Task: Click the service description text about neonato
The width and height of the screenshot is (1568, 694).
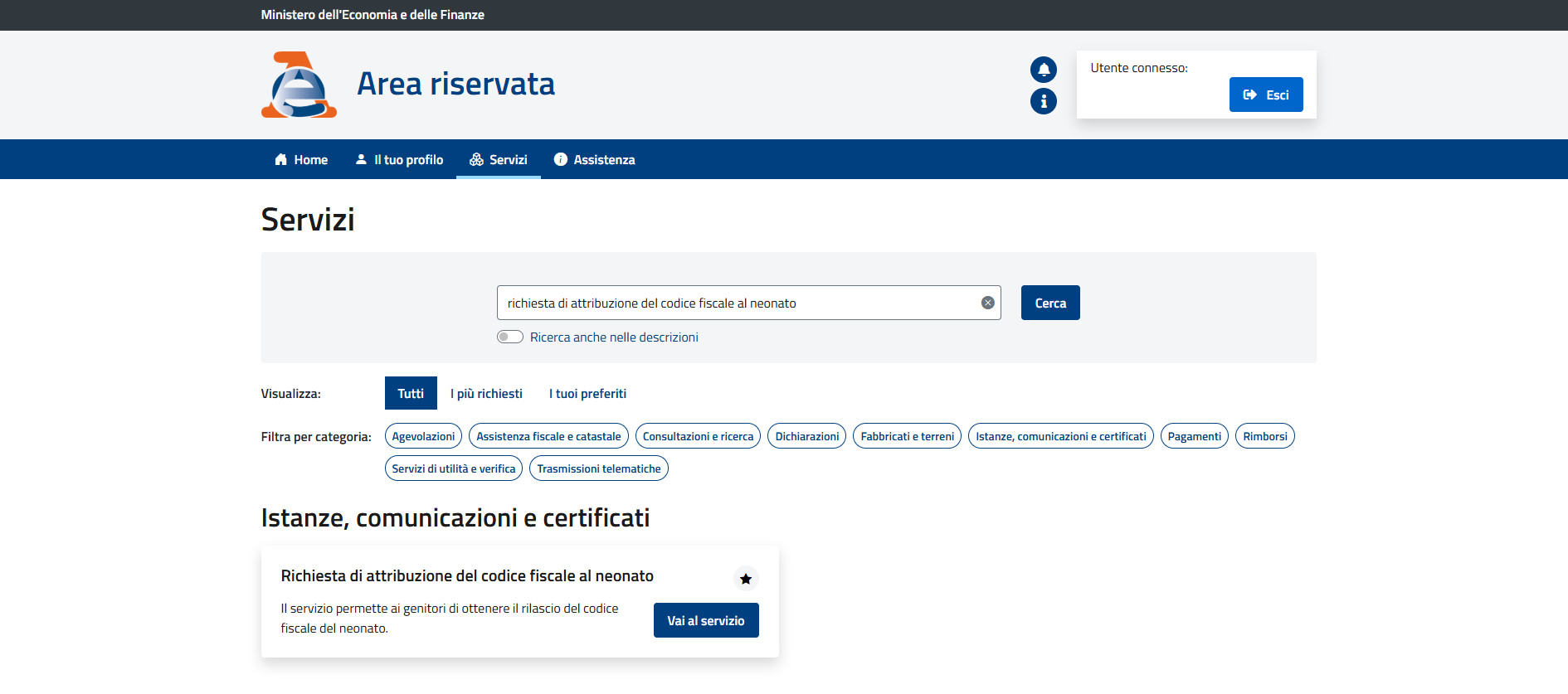Action: pyautogui.click(x=450, y=618)
